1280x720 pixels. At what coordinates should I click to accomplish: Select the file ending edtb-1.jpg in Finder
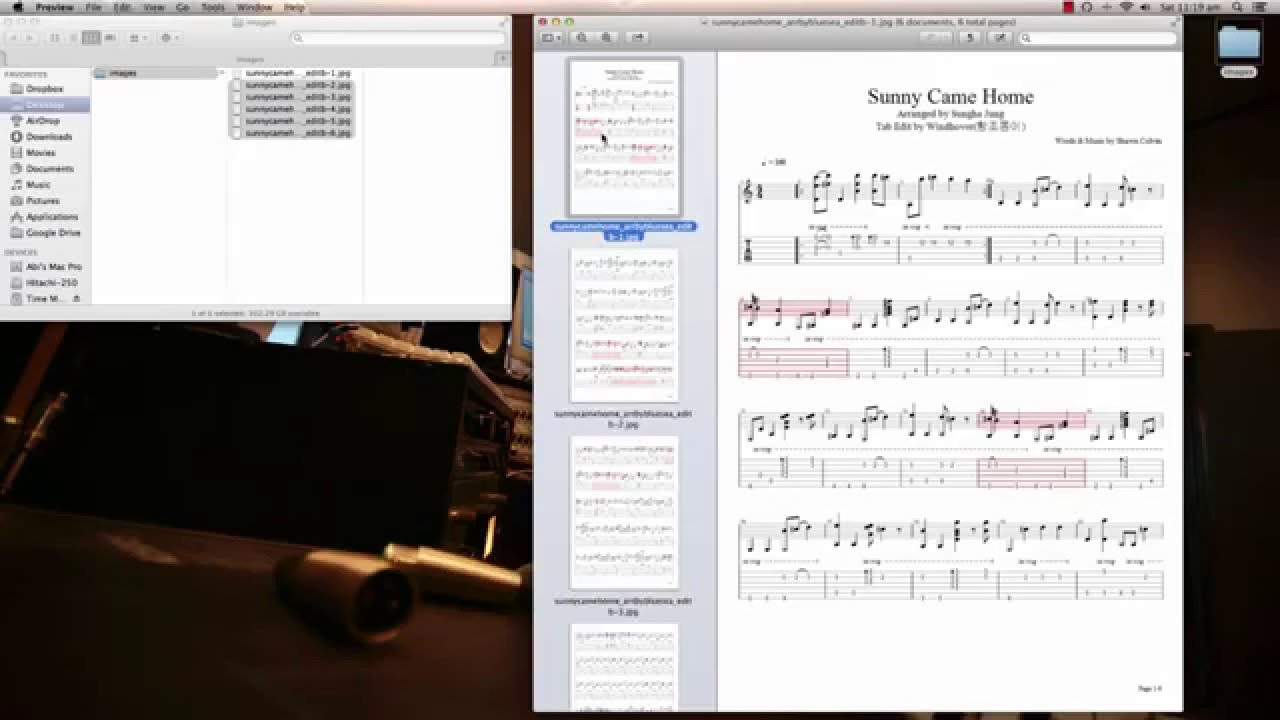click(x=291, y=74)
